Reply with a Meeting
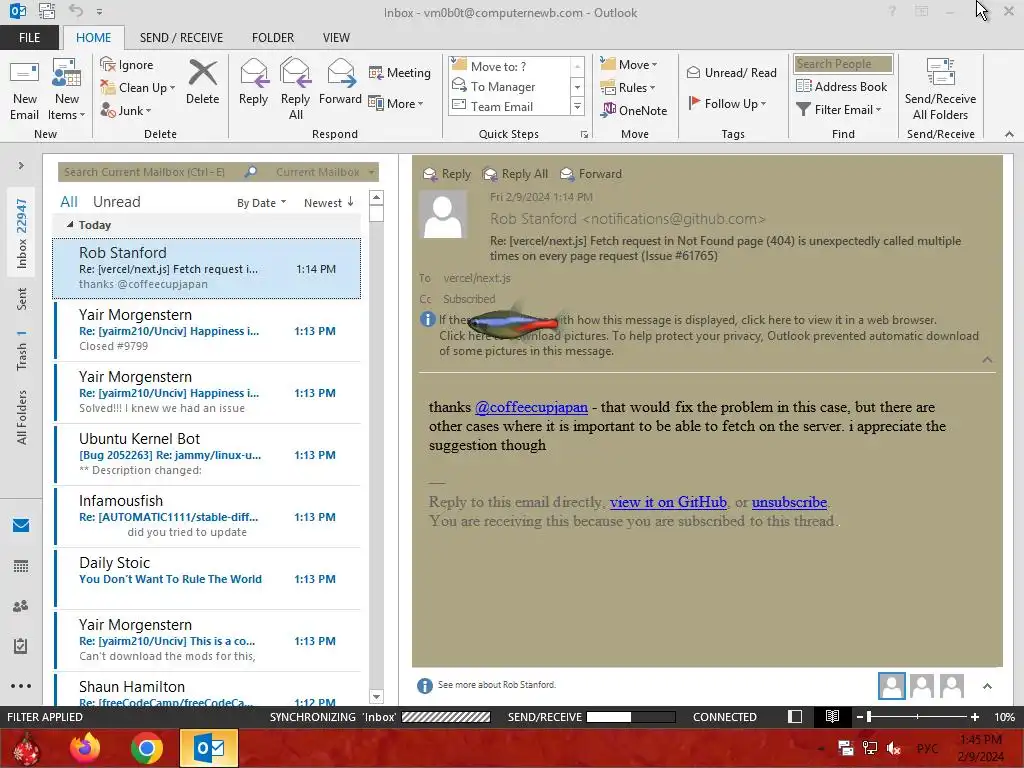Screen dimensions: 1024x768 (x=400, y=72)
